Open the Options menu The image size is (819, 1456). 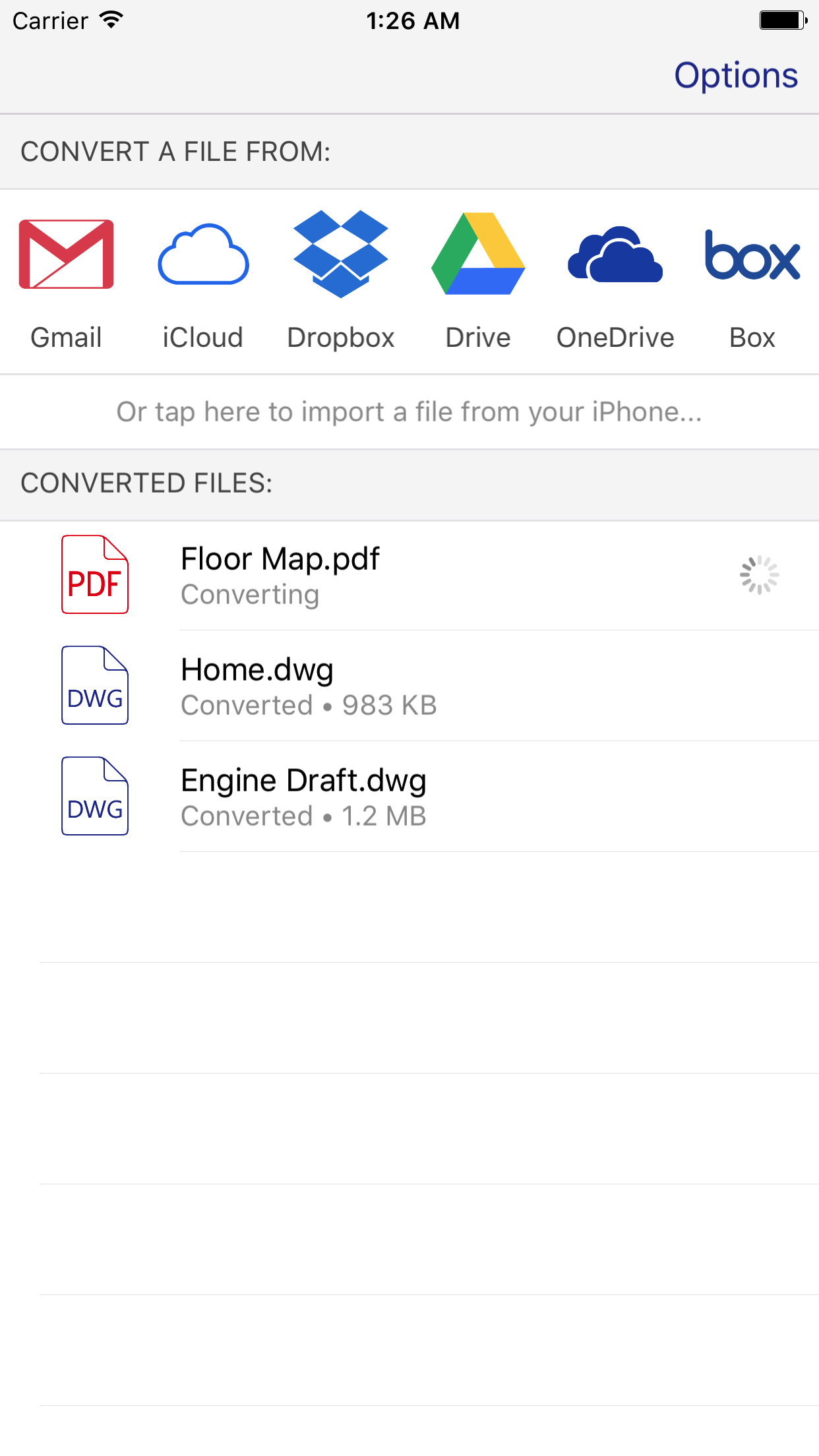(x=736, y=75)
